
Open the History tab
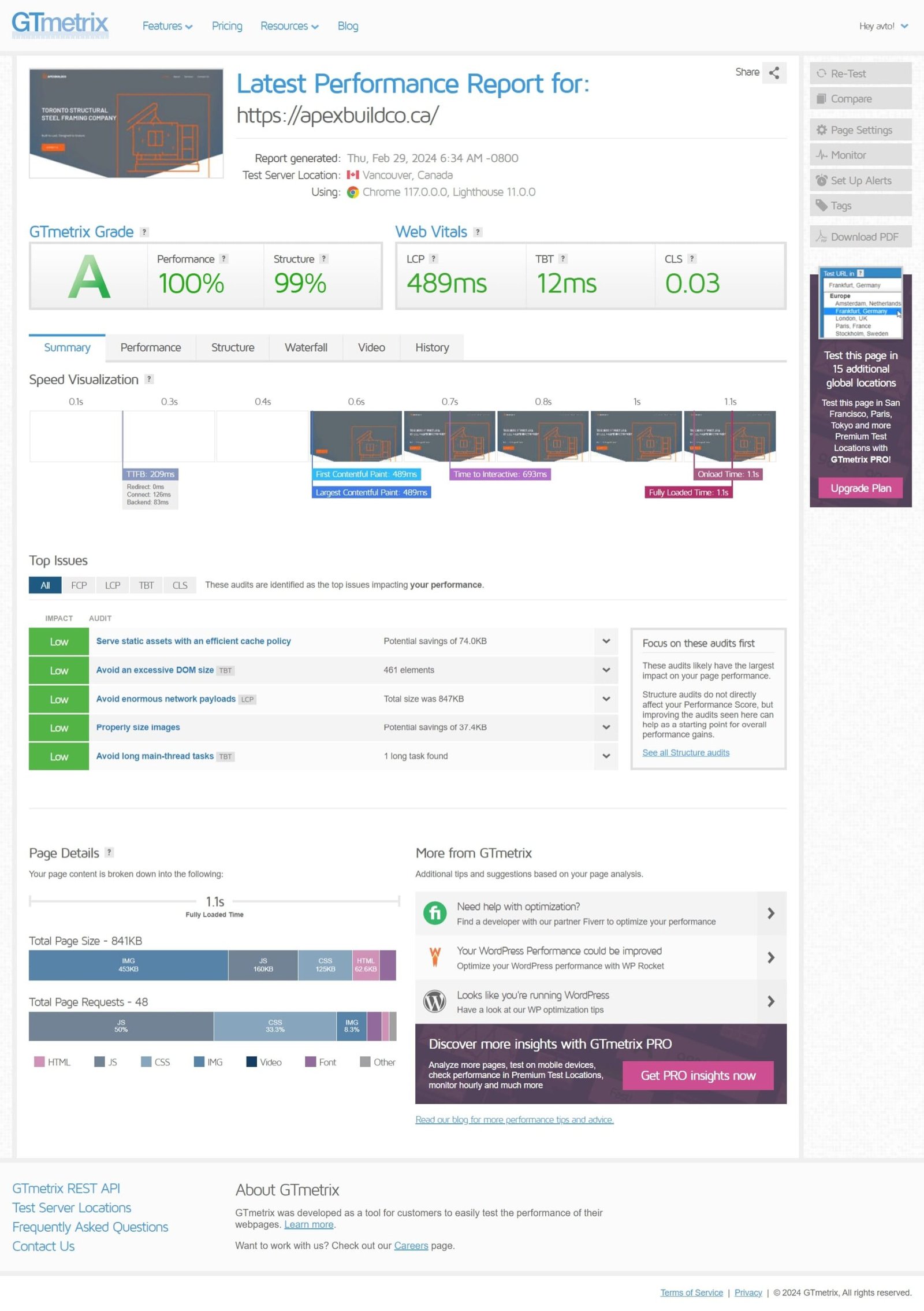431,347
